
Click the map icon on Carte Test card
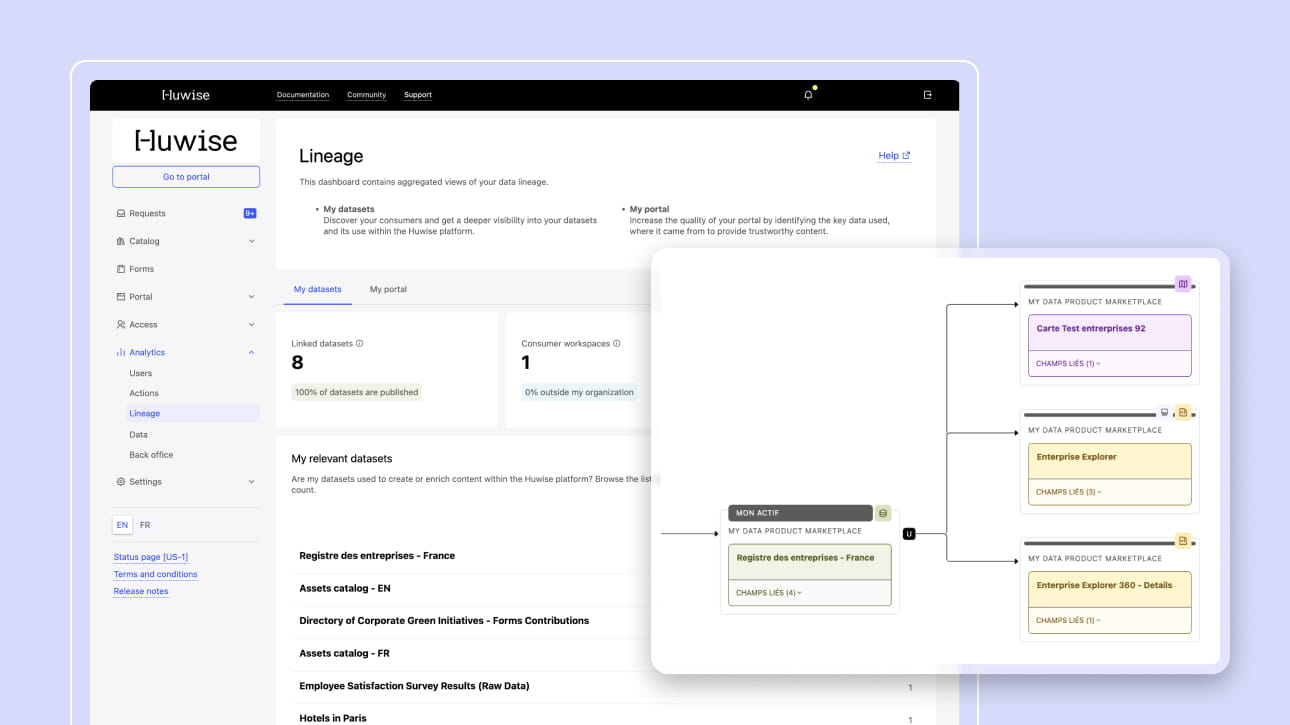point(1183,284)
